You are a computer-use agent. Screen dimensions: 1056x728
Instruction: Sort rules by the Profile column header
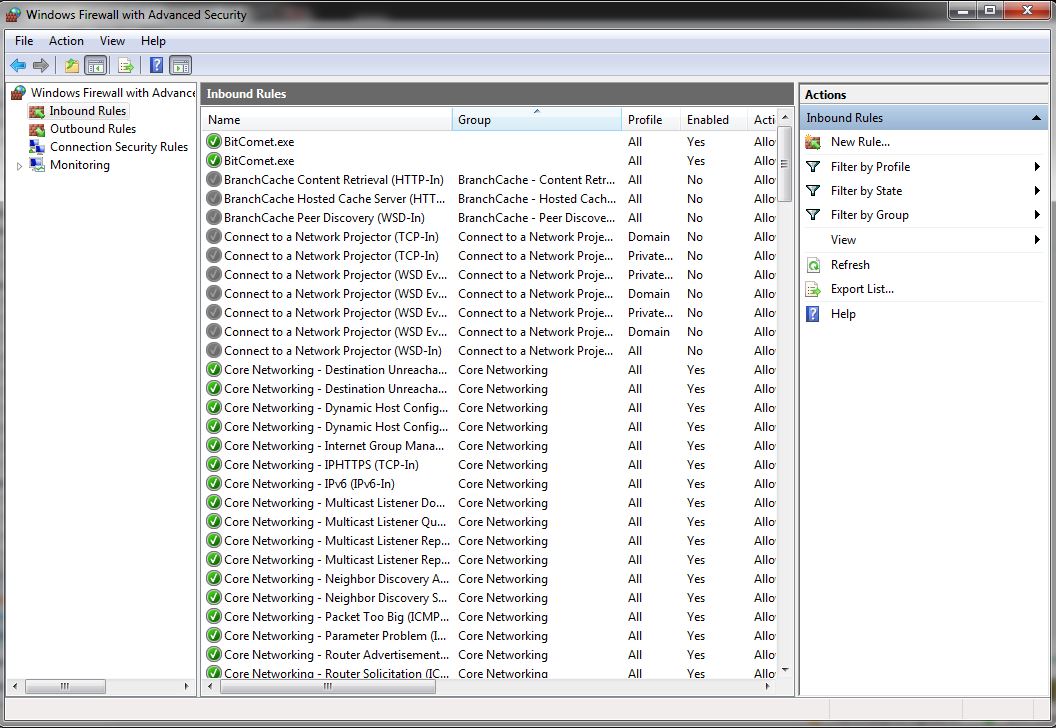[651, 120]
